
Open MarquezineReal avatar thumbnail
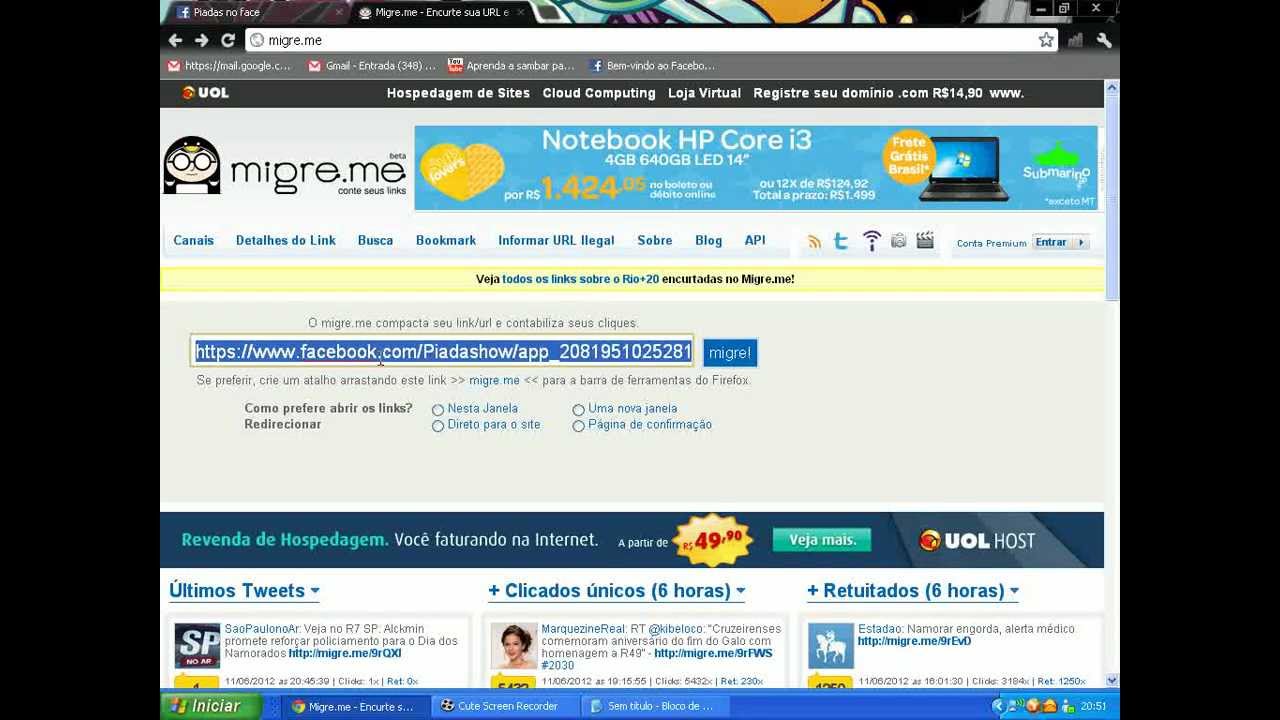(x=514, y=646)
